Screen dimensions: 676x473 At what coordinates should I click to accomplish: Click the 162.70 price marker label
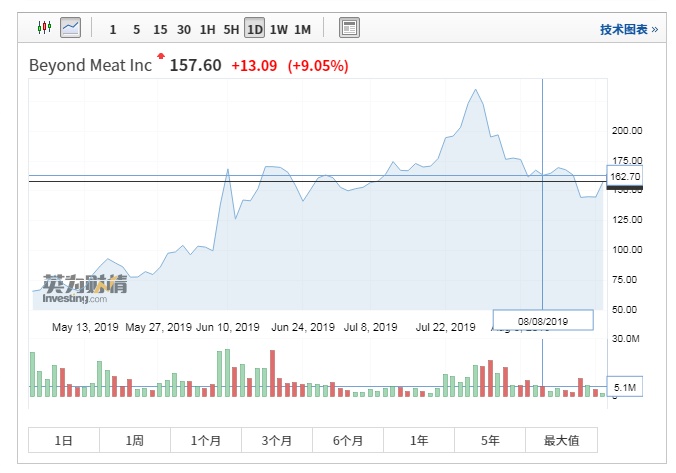coord(625,177)
